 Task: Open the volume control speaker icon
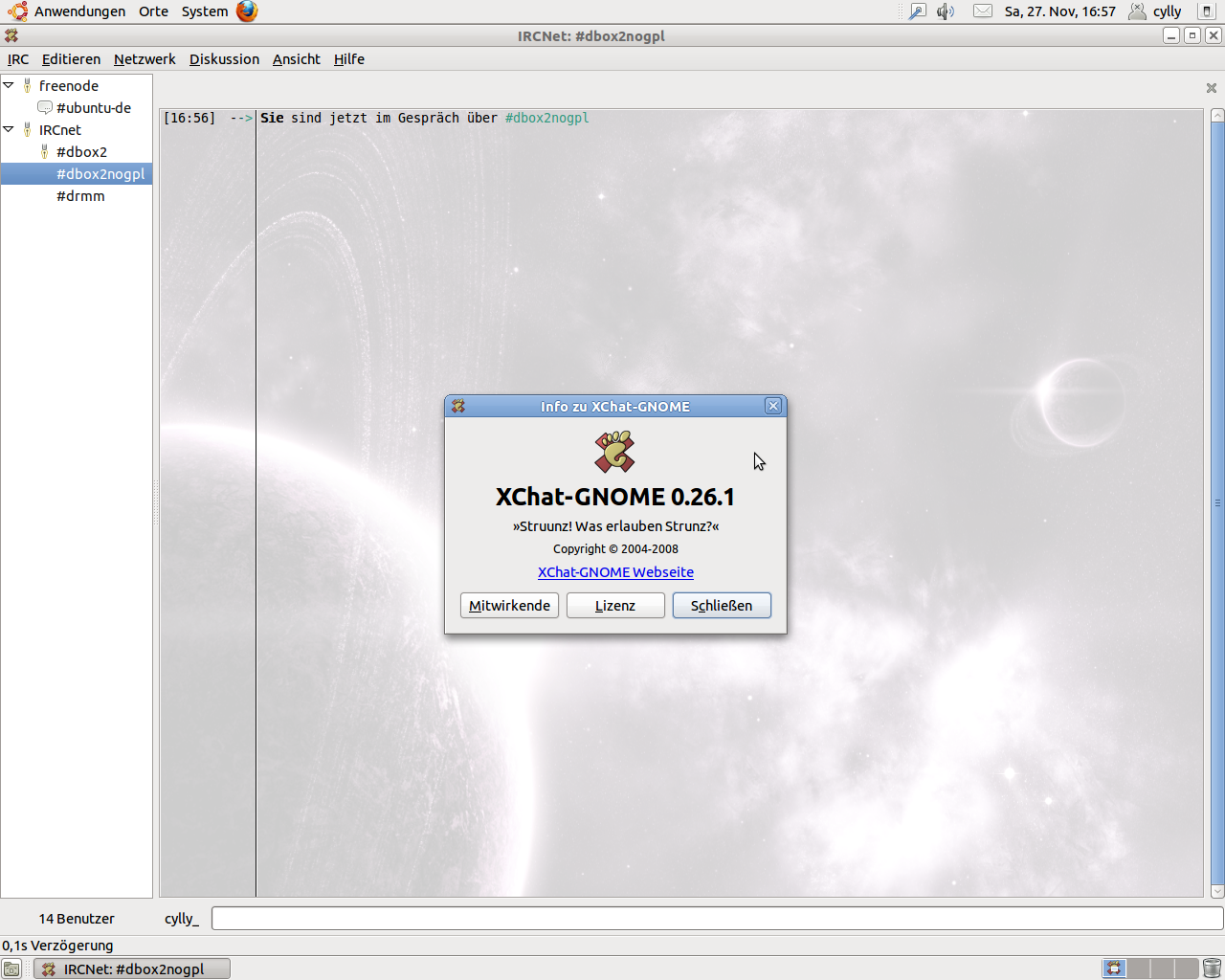[946, 11]
